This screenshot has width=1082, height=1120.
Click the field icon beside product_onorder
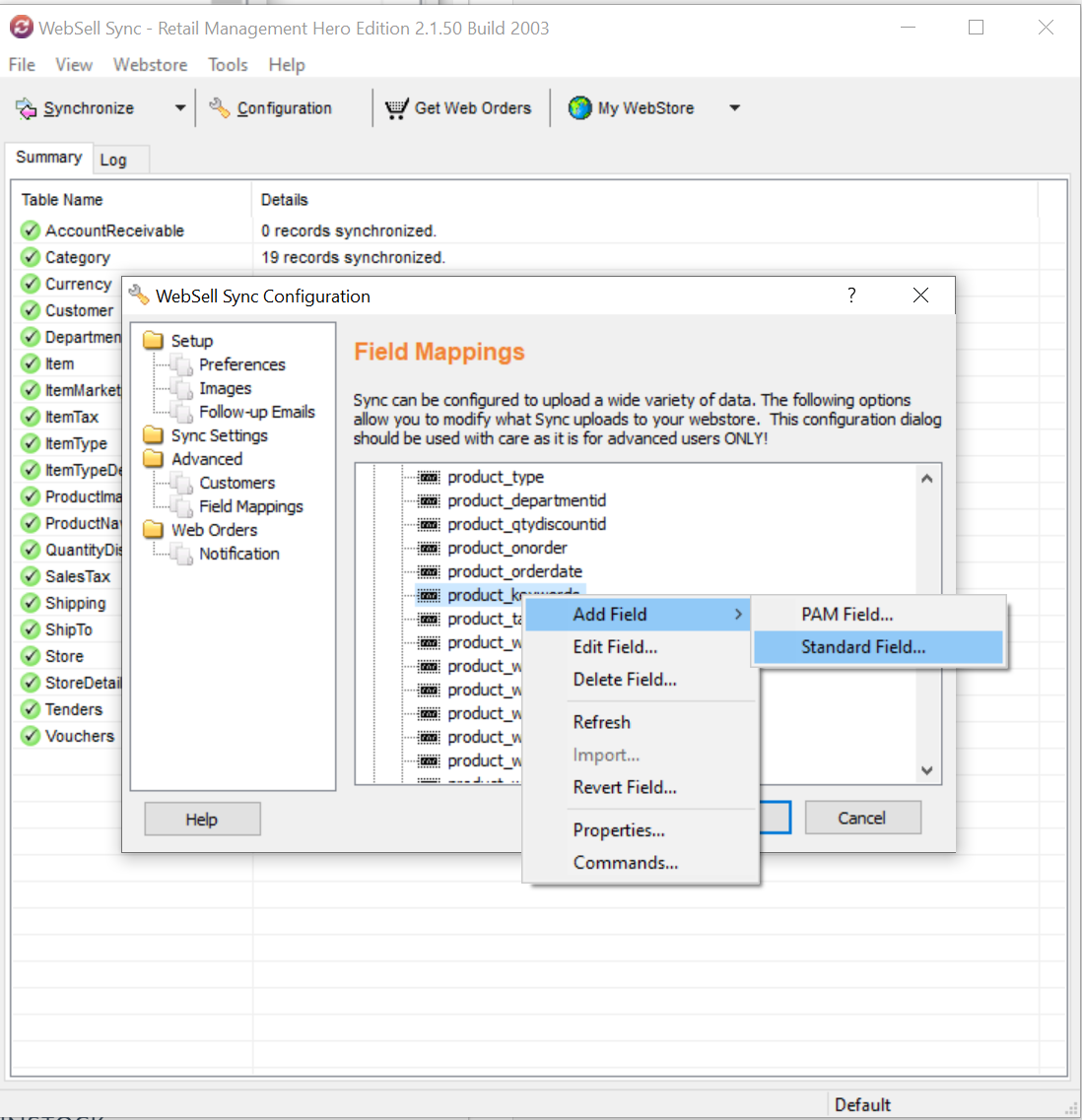(429, 548)
